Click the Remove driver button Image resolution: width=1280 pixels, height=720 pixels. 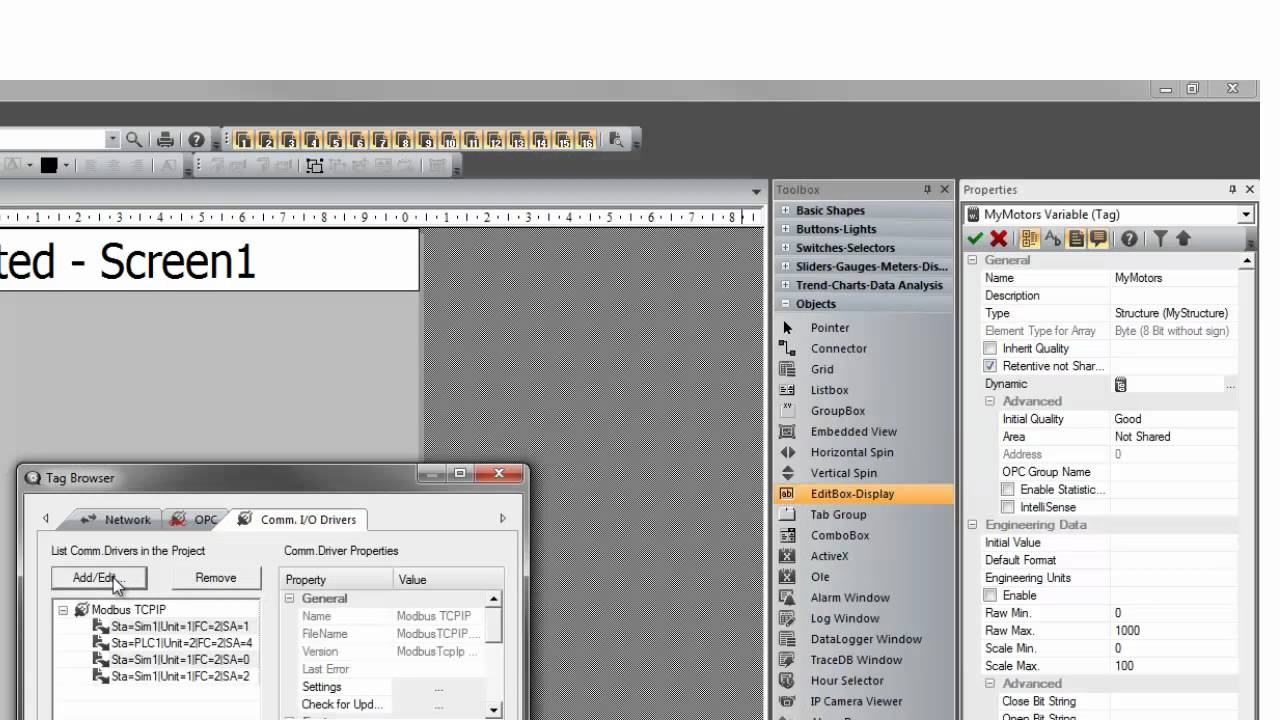[216, 578]
